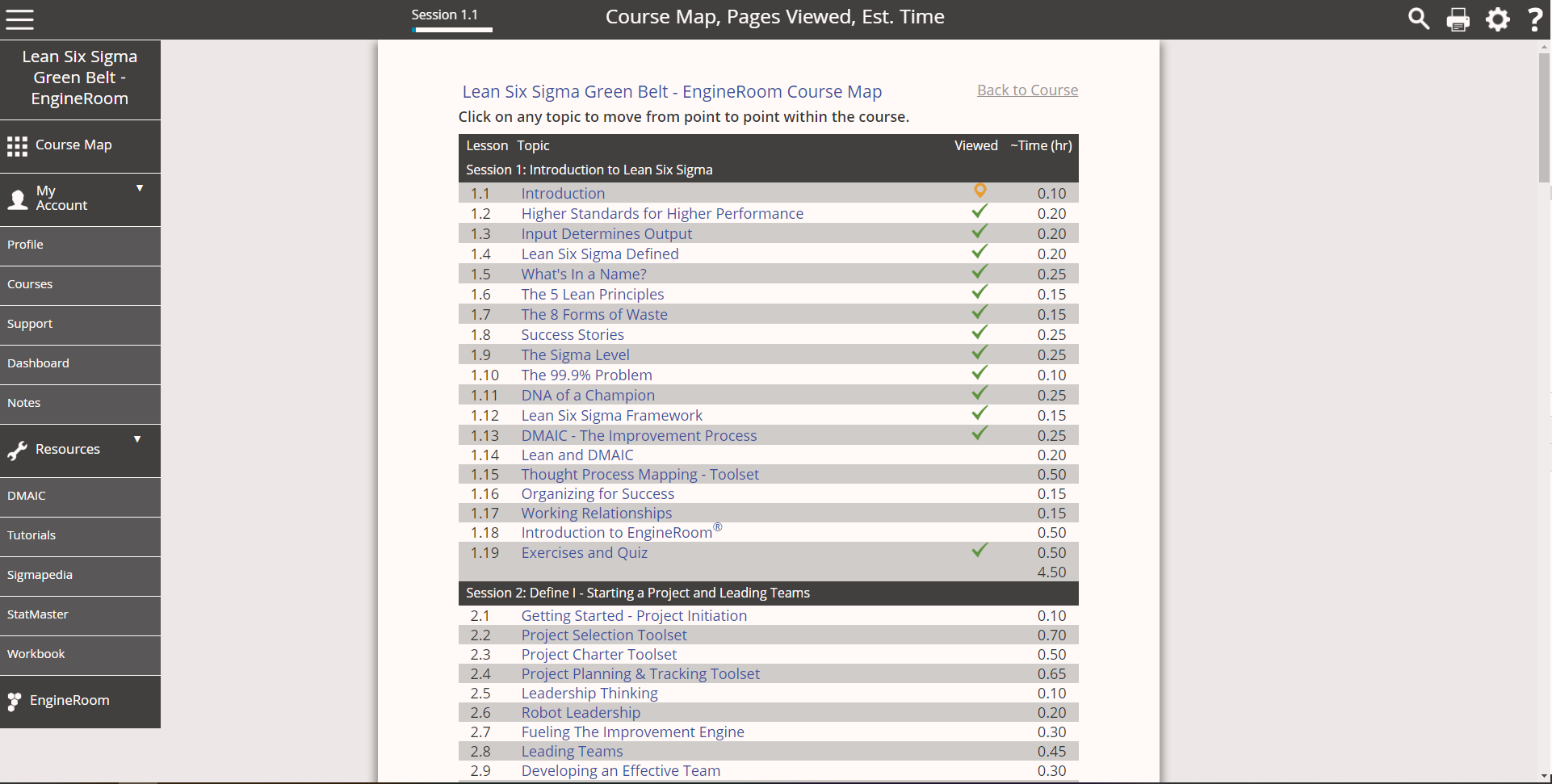Click the help question mark icon

coord(1536,19)
